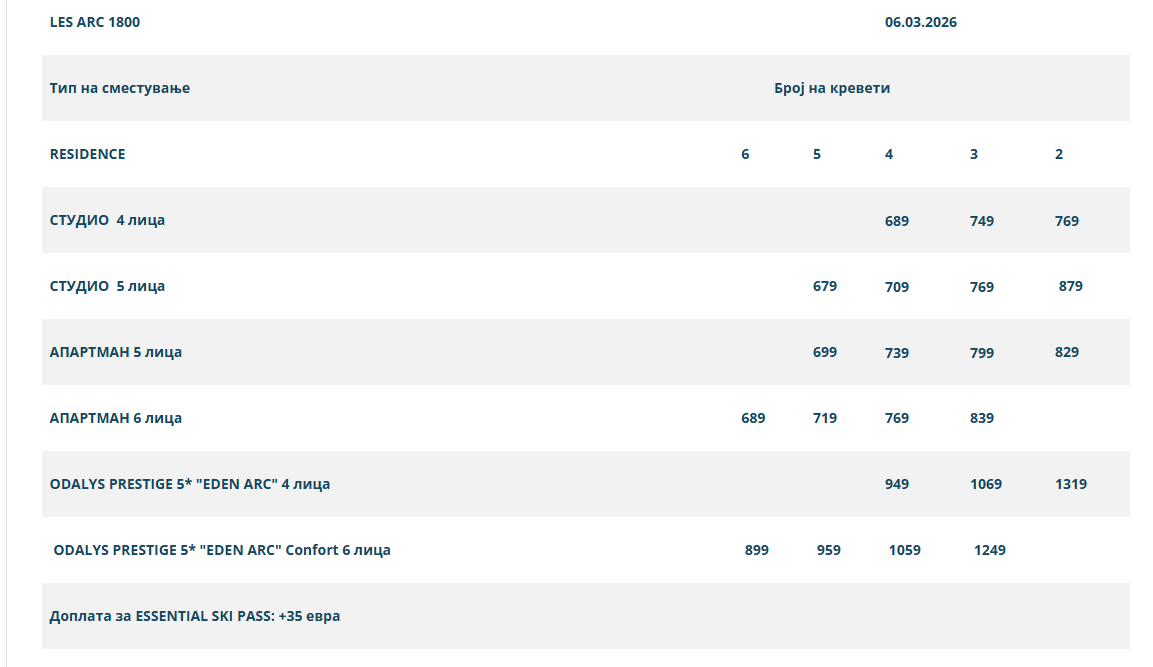Click the Број на кревети header
This screenshot has width=1153, height=667.
pyautogui.click(x=832, y=88)
